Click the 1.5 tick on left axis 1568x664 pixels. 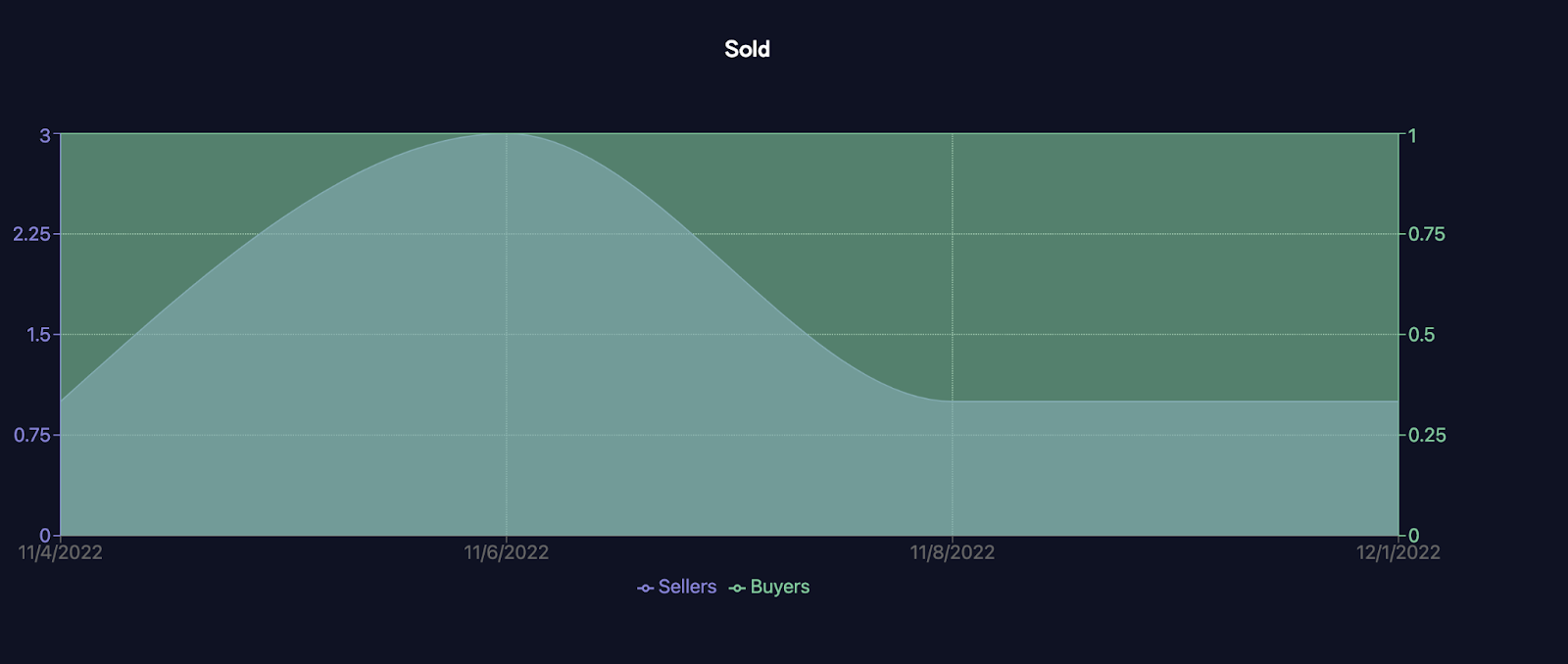click(x=38, y=335)
